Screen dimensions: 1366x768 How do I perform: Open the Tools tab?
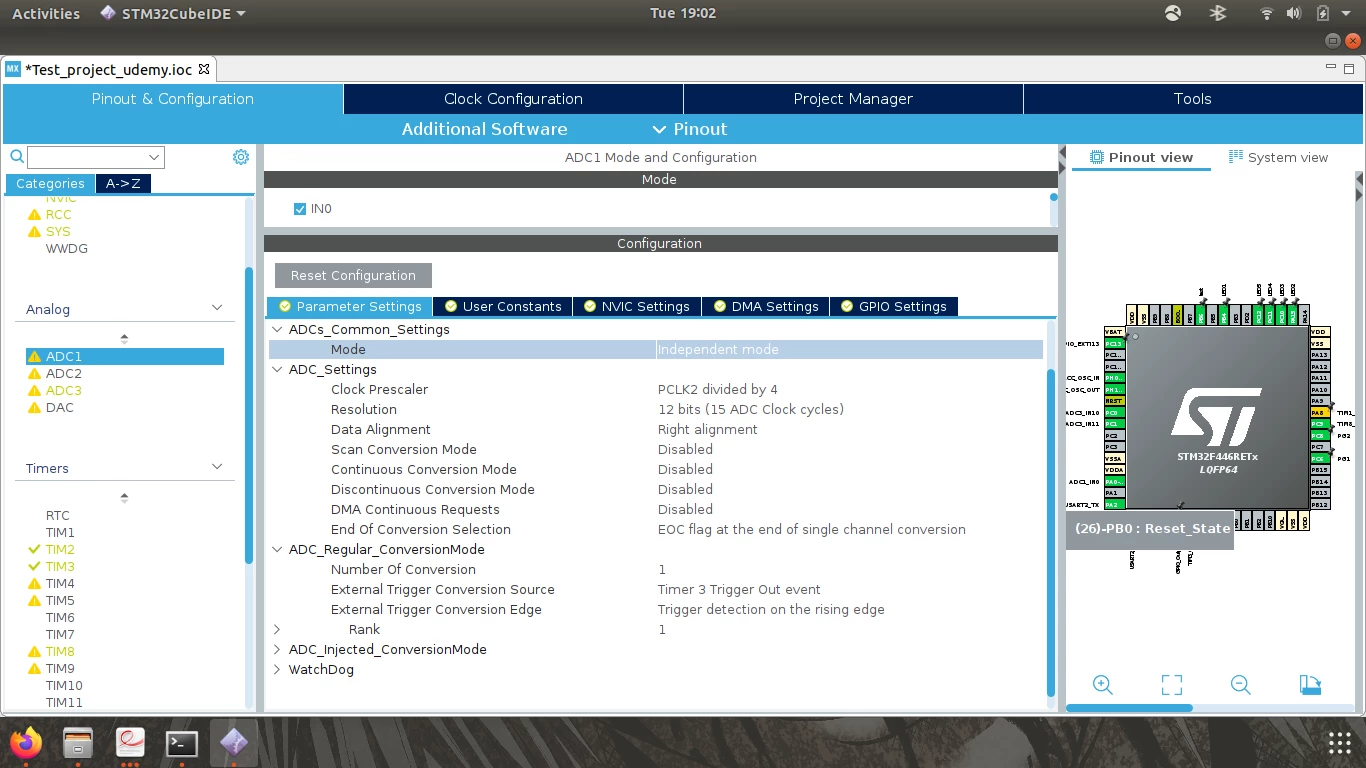(1192, 99)
